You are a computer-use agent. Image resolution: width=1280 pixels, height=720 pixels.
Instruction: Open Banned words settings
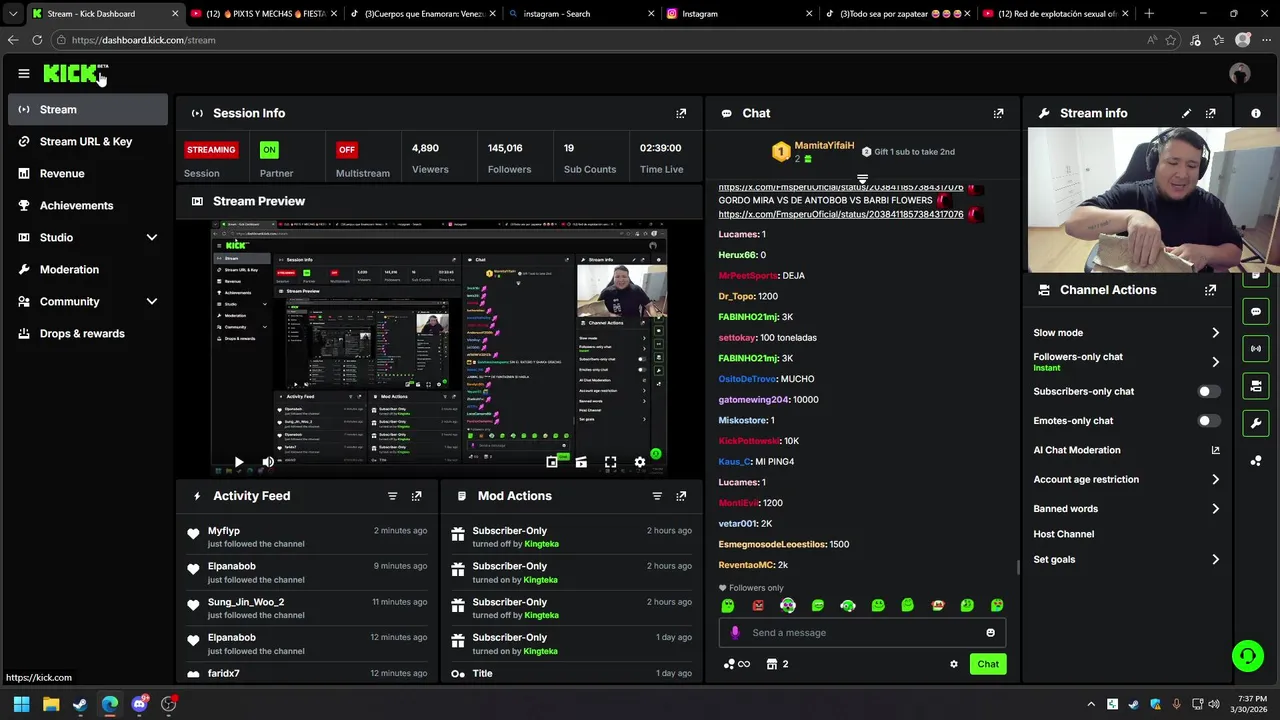pos(1127,509)
